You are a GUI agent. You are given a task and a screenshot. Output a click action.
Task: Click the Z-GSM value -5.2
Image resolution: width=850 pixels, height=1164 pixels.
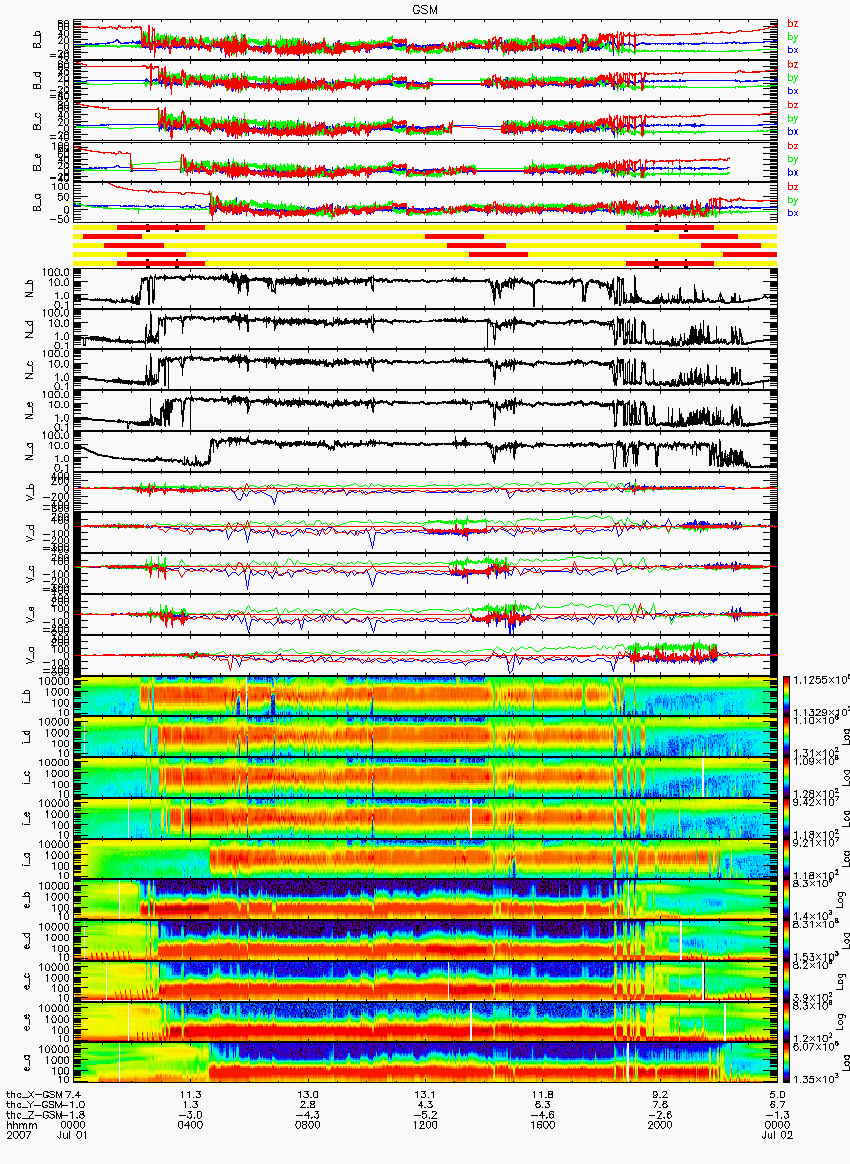(x=425, y=1116)
